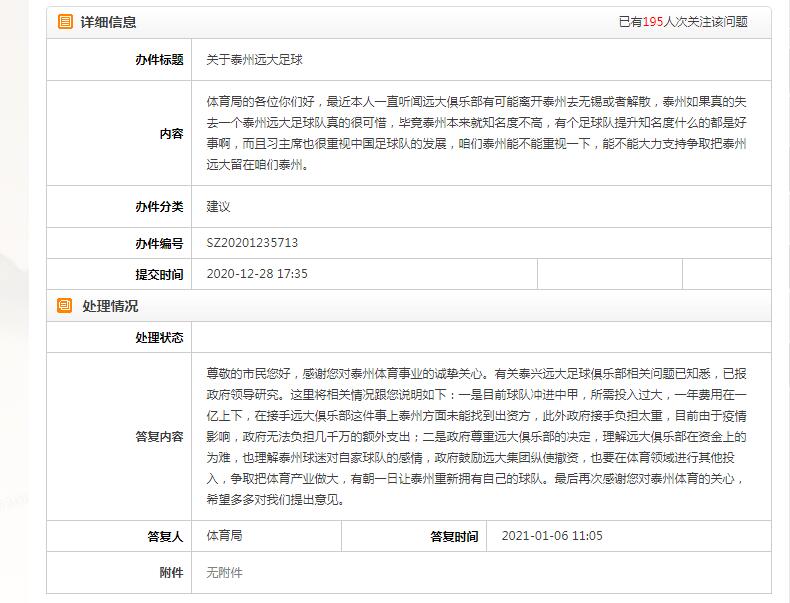Image resolution: width=790 pixels, height=603 pixels.
Task: Click the 处理状态 label
Action: [x=159, y=338]
